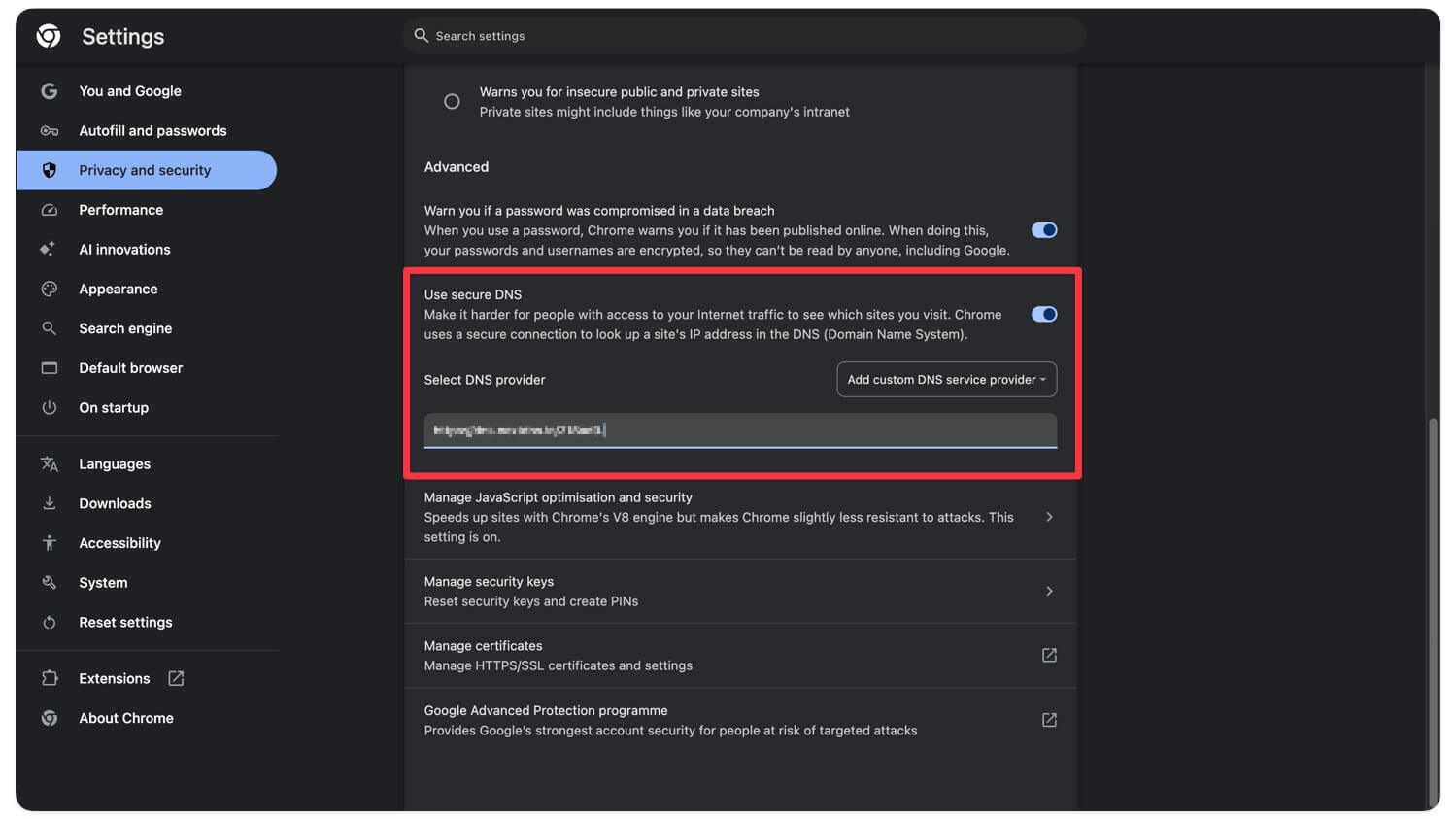
Task: Click the Chrome logo beside Settings
Action: tap(49, 36)
